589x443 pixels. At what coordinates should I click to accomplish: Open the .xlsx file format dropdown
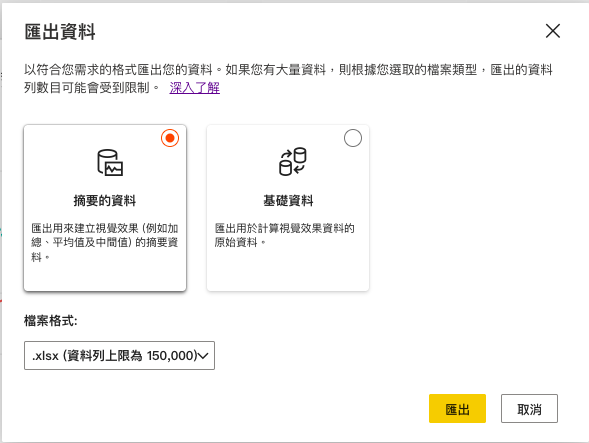[x=119, y=355]
